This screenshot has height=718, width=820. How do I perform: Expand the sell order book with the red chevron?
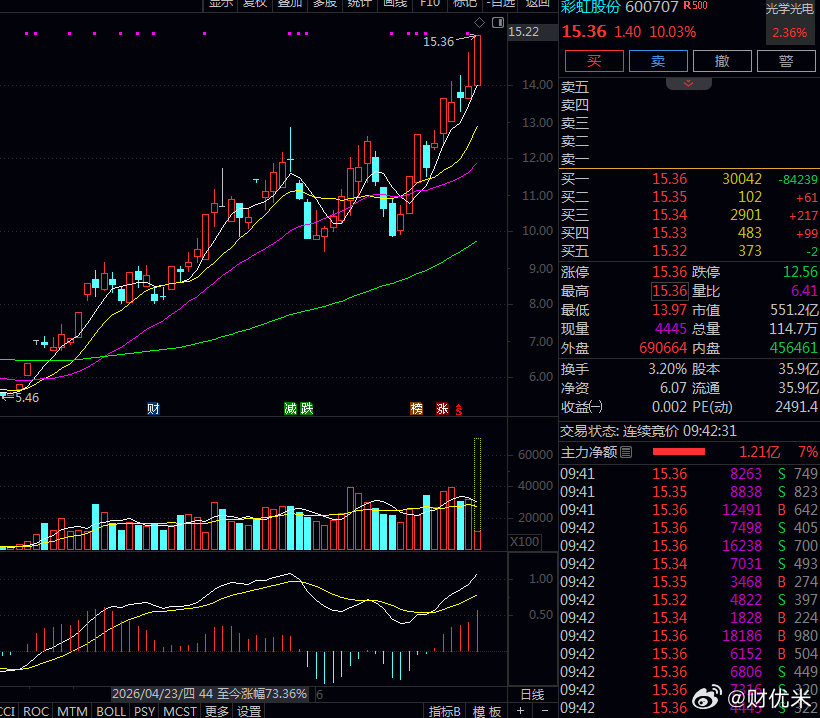click(x=688, y=84)
